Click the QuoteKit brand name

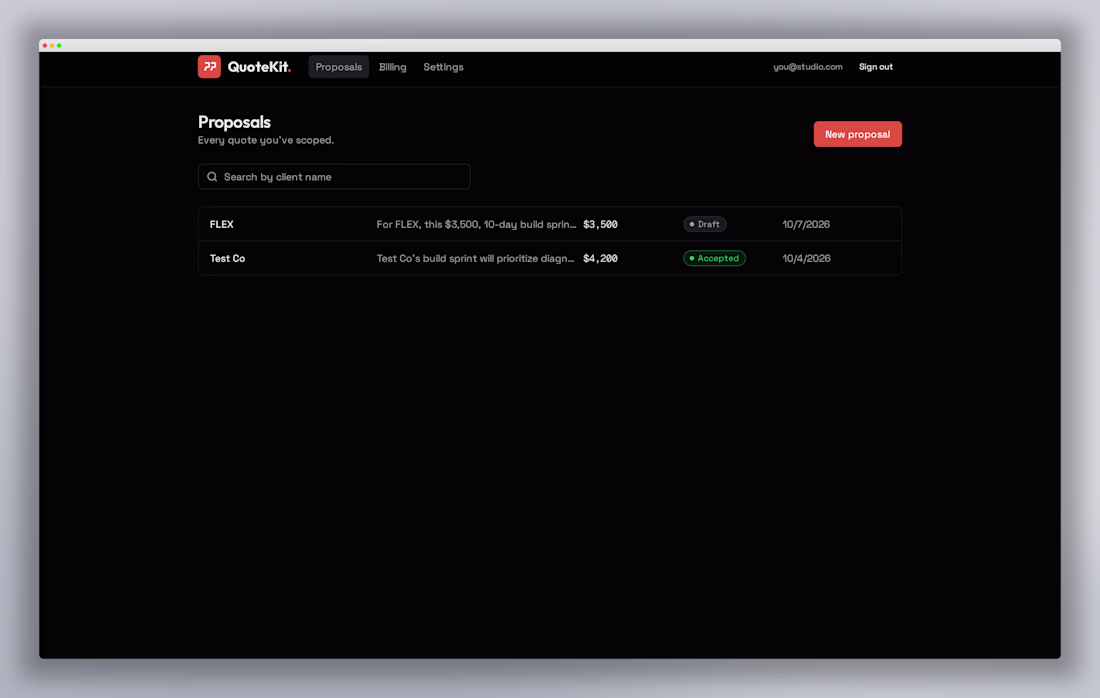[259, 67]
